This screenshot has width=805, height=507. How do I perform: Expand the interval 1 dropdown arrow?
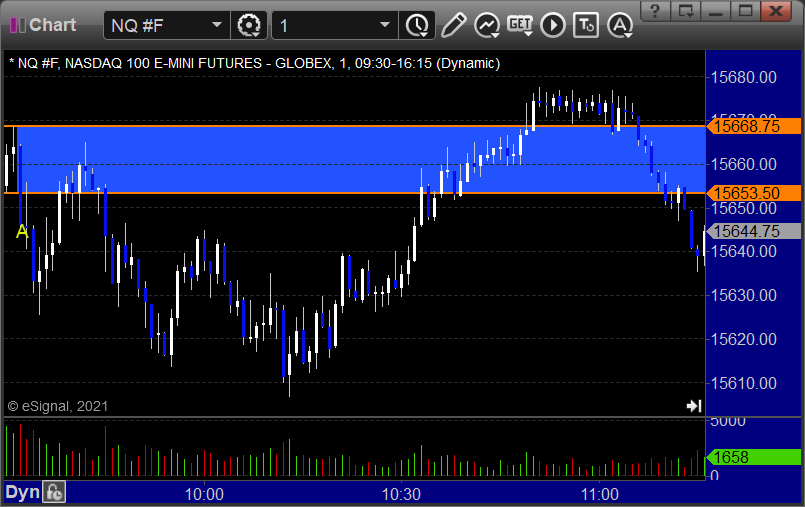385,25
